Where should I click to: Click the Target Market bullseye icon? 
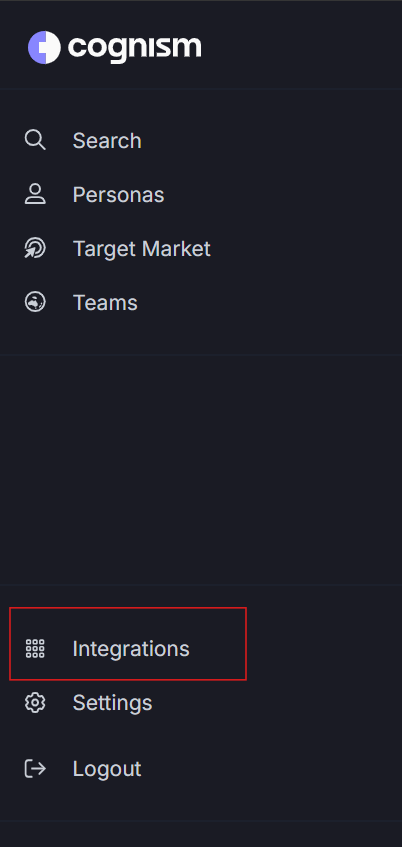35,248
